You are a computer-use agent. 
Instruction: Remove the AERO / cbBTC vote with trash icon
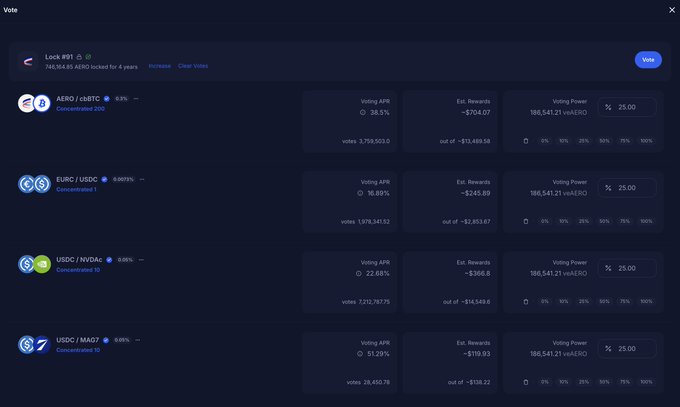tap(526, 141)
